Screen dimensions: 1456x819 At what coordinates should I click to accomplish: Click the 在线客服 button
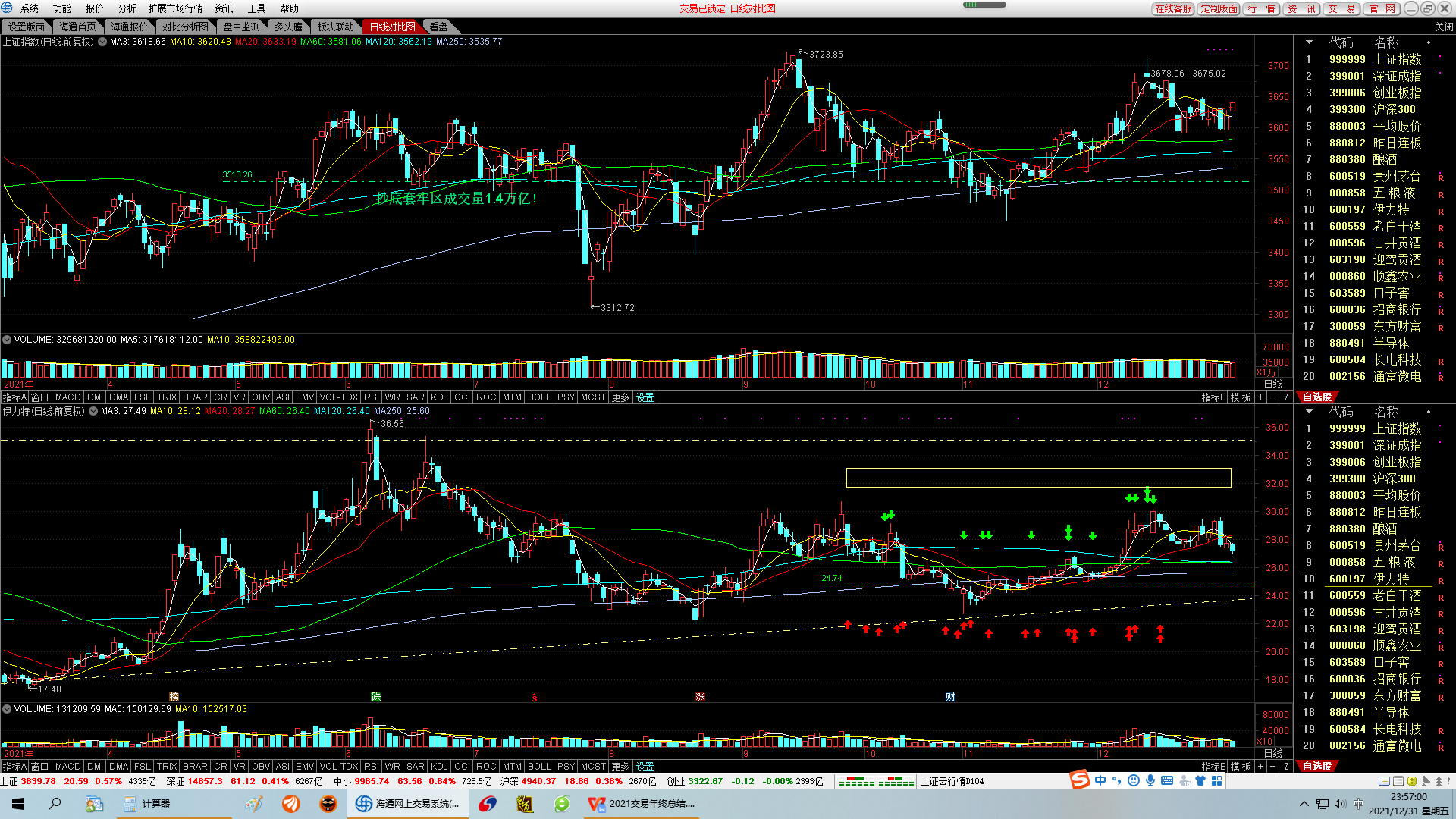click(x=1172, y=8)
